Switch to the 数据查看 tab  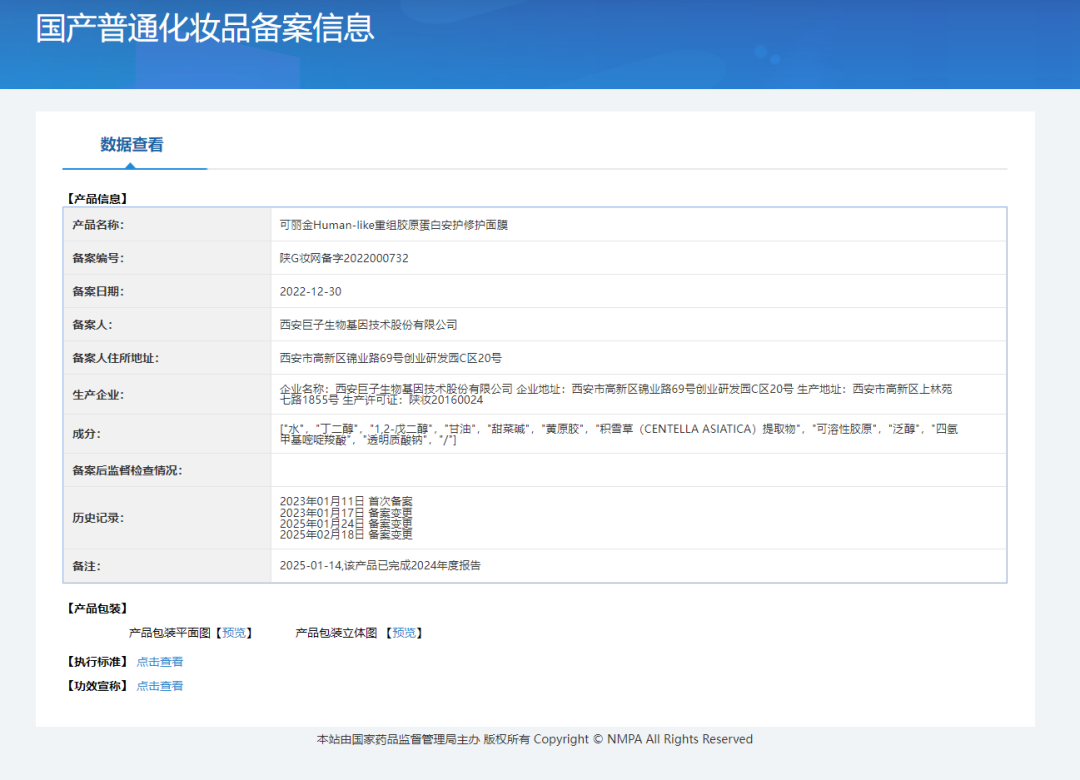(x=134, y=144)
